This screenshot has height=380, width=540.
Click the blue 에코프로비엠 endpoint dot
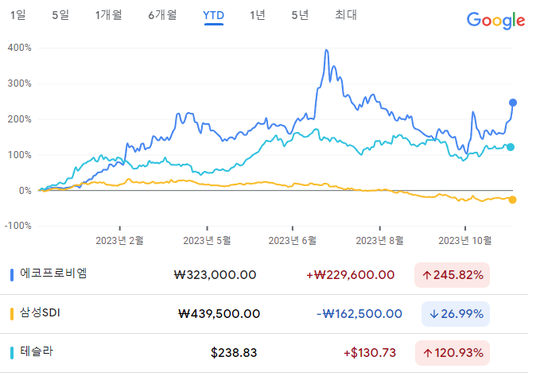(x=513, y=103)
